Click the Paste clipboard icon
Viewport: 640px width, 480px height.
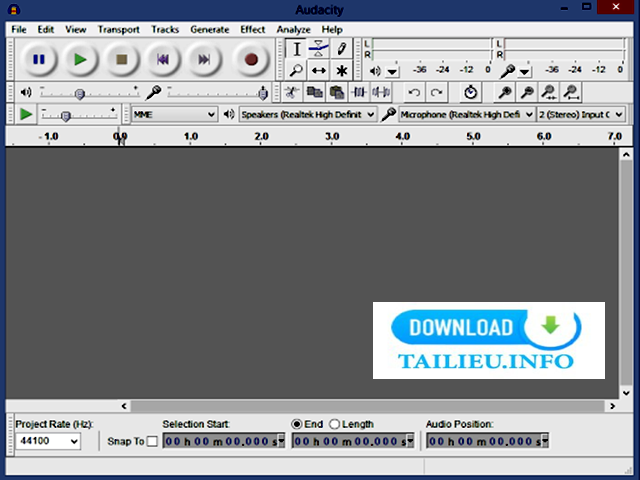coord(337,92)
